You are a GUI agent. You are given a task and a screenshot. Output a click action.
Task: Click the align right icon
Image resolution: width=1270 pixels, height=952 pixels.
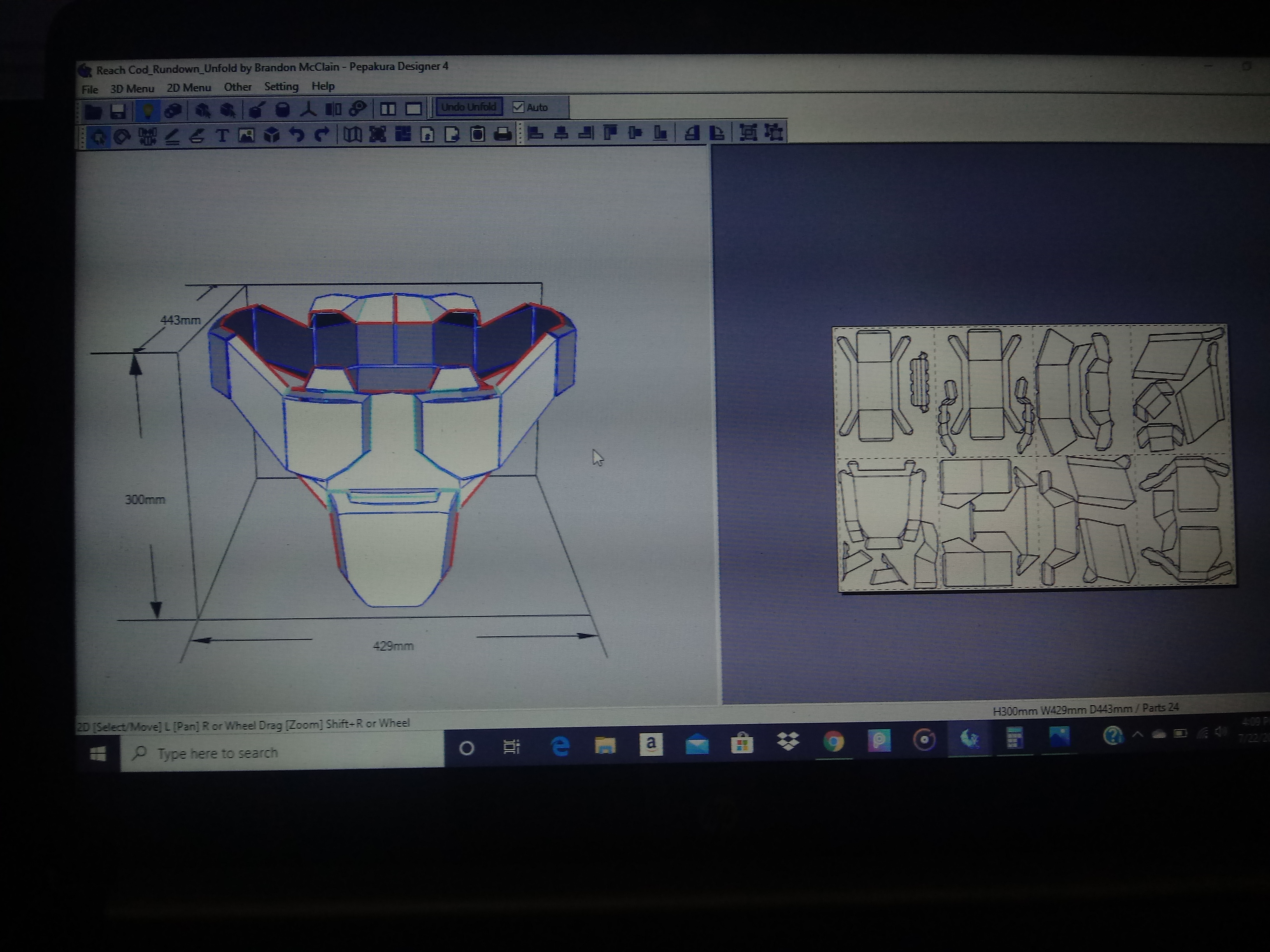point(586,133)
